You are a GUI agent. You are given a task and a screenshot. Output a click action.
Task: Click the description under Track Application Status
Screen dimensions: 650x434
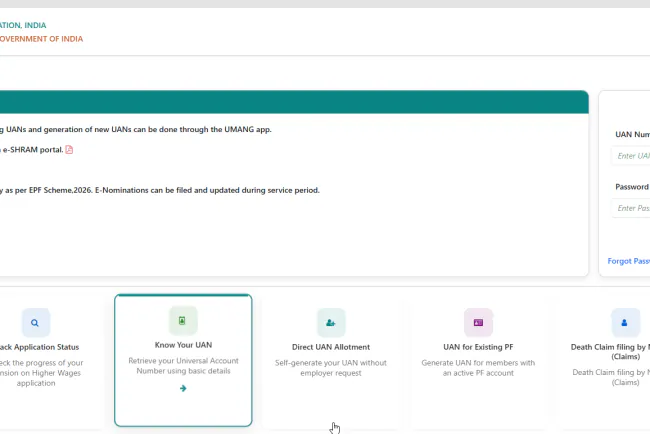point(41,373)
